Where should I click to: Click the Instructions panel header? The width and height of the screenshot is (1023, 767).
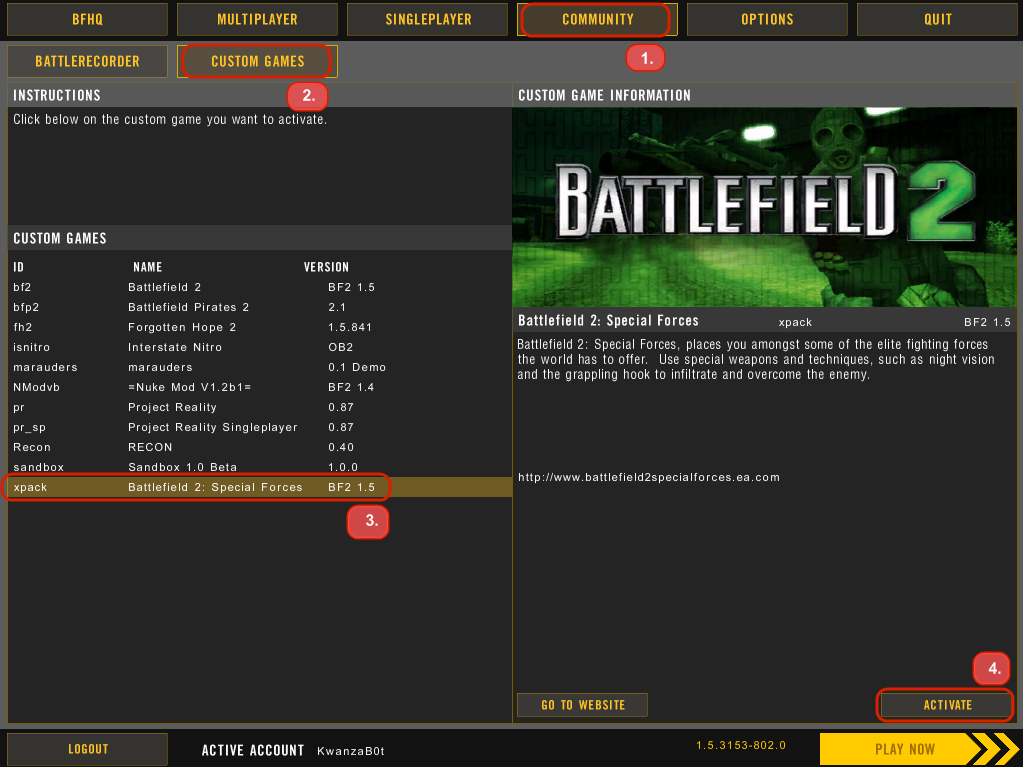pos(57,95)
